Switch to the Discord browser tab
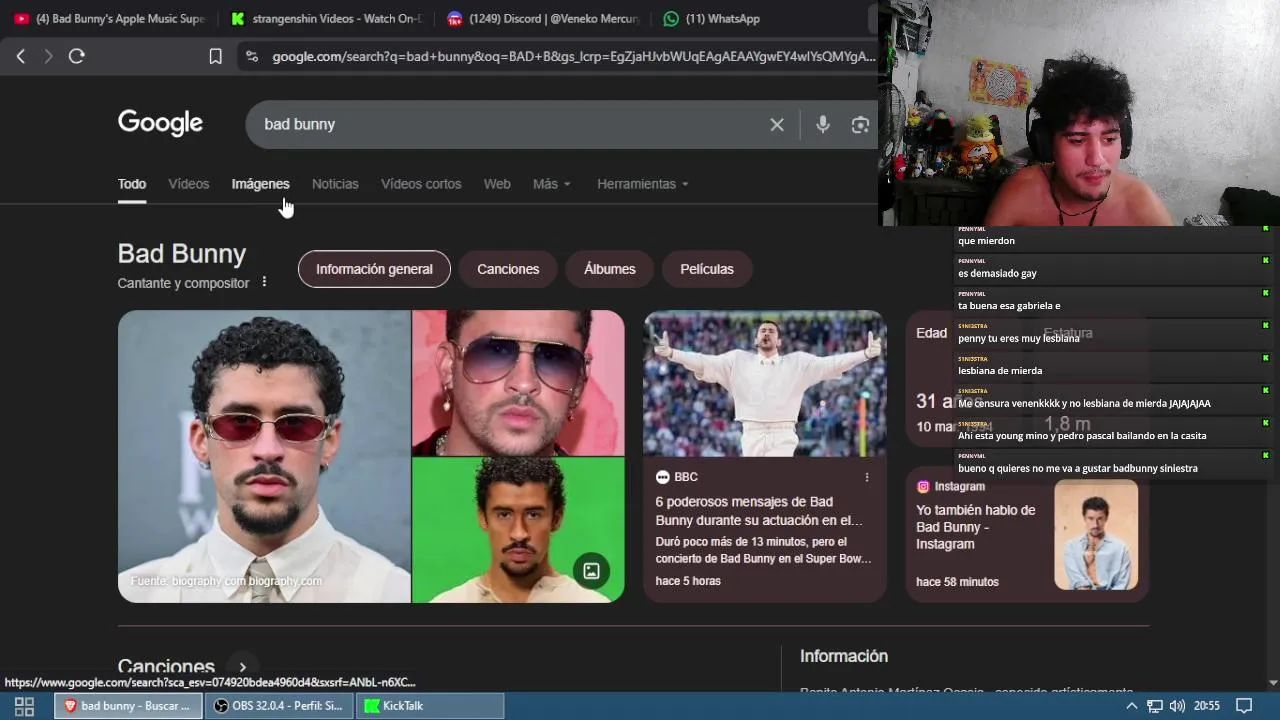The height and width of the screenshot is (720, 1280). coord(544,18)
